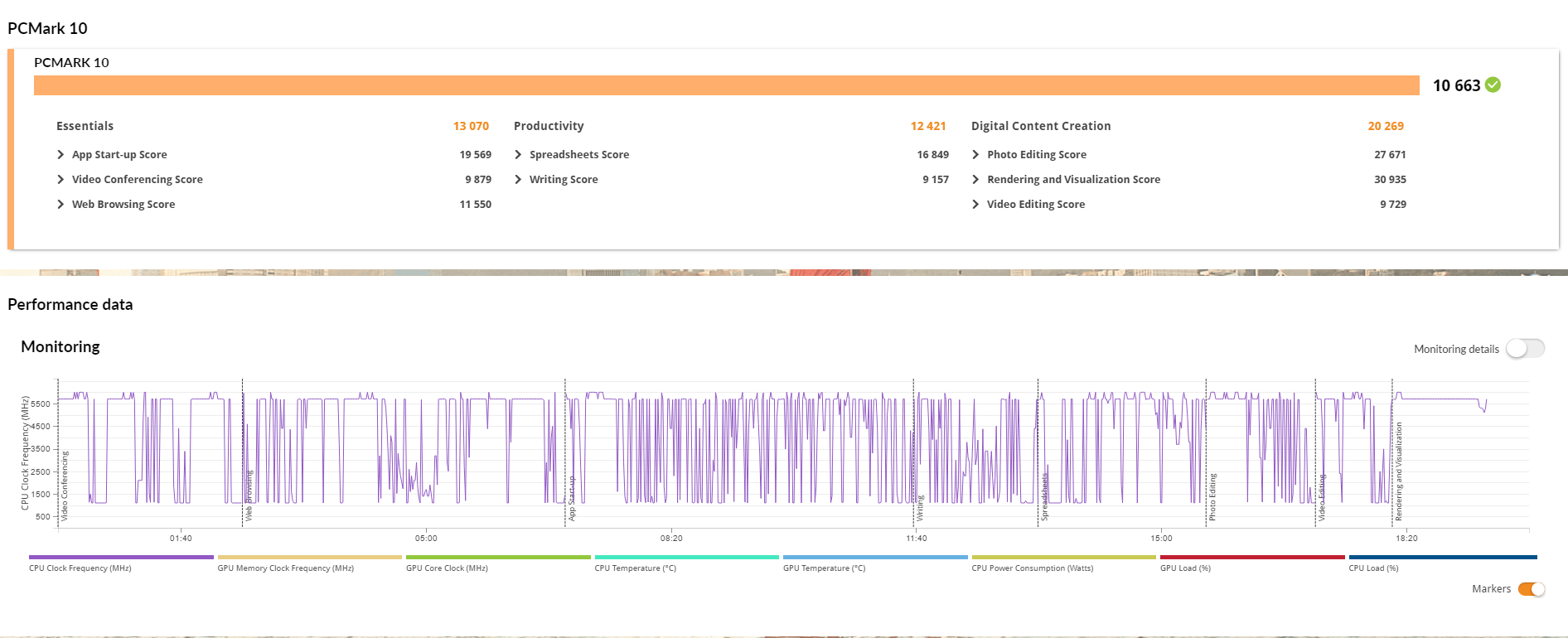Enable the Monitoring details switch
The height and width of the screenshot is (638, 1568).
pyautogui.click(x=1525, y=349)
